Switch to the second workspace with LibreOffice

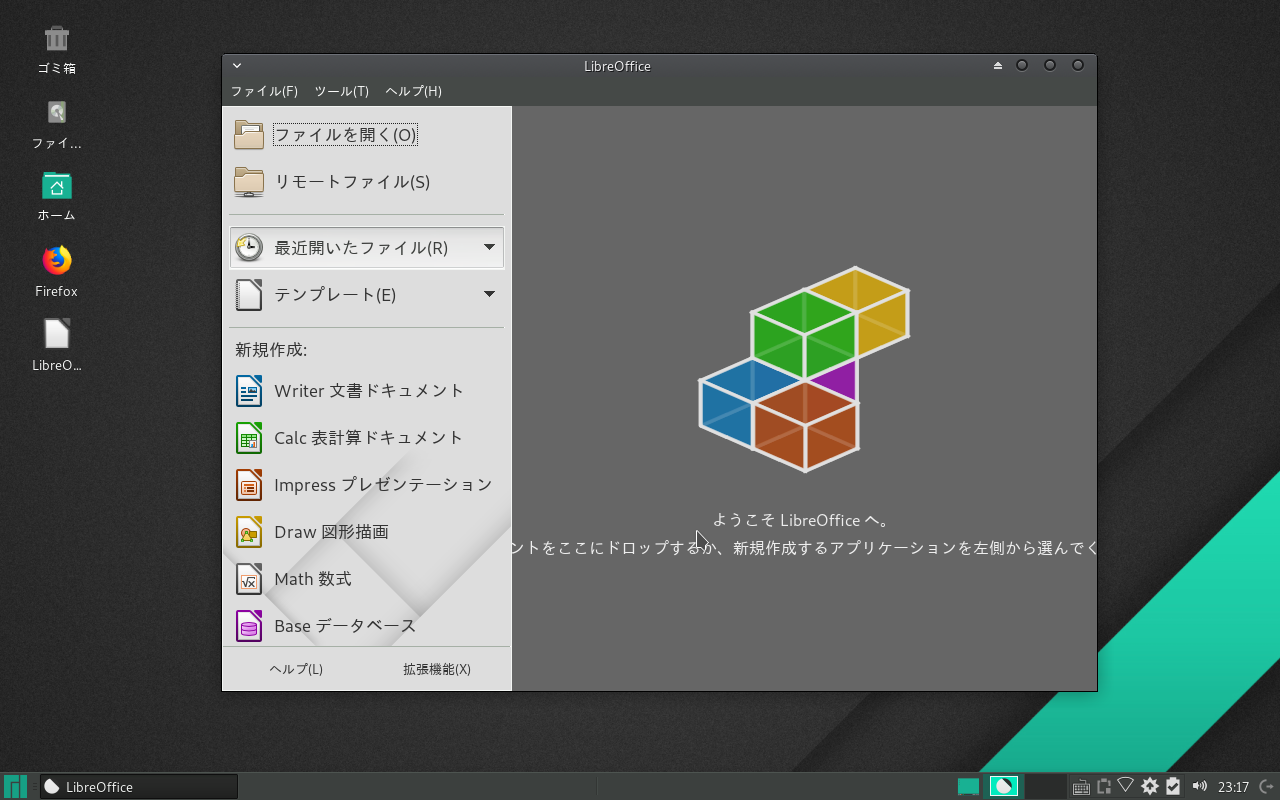(1004, 787)
